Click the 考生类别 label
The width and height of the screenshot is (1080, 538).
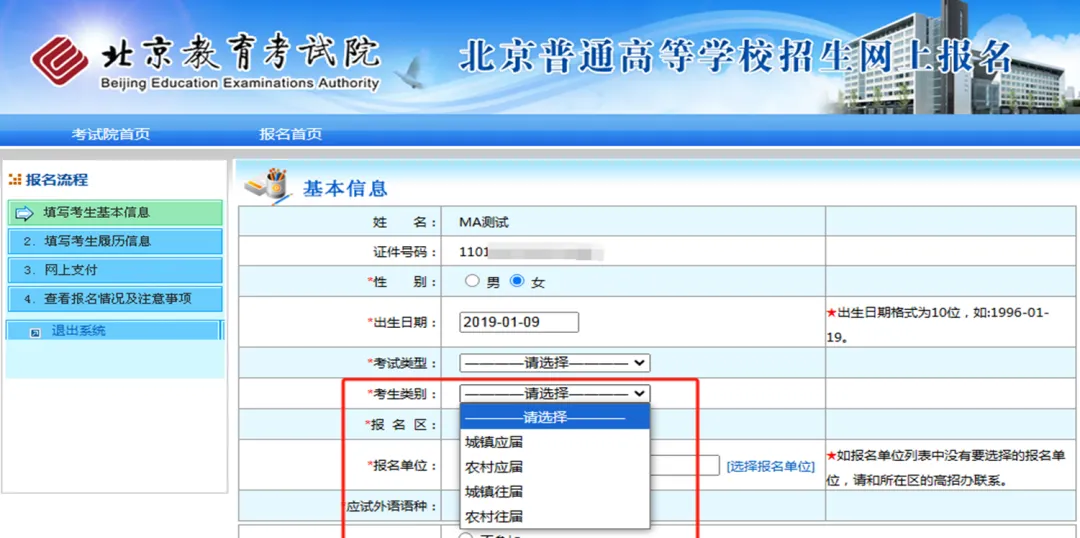click(403, 394)
